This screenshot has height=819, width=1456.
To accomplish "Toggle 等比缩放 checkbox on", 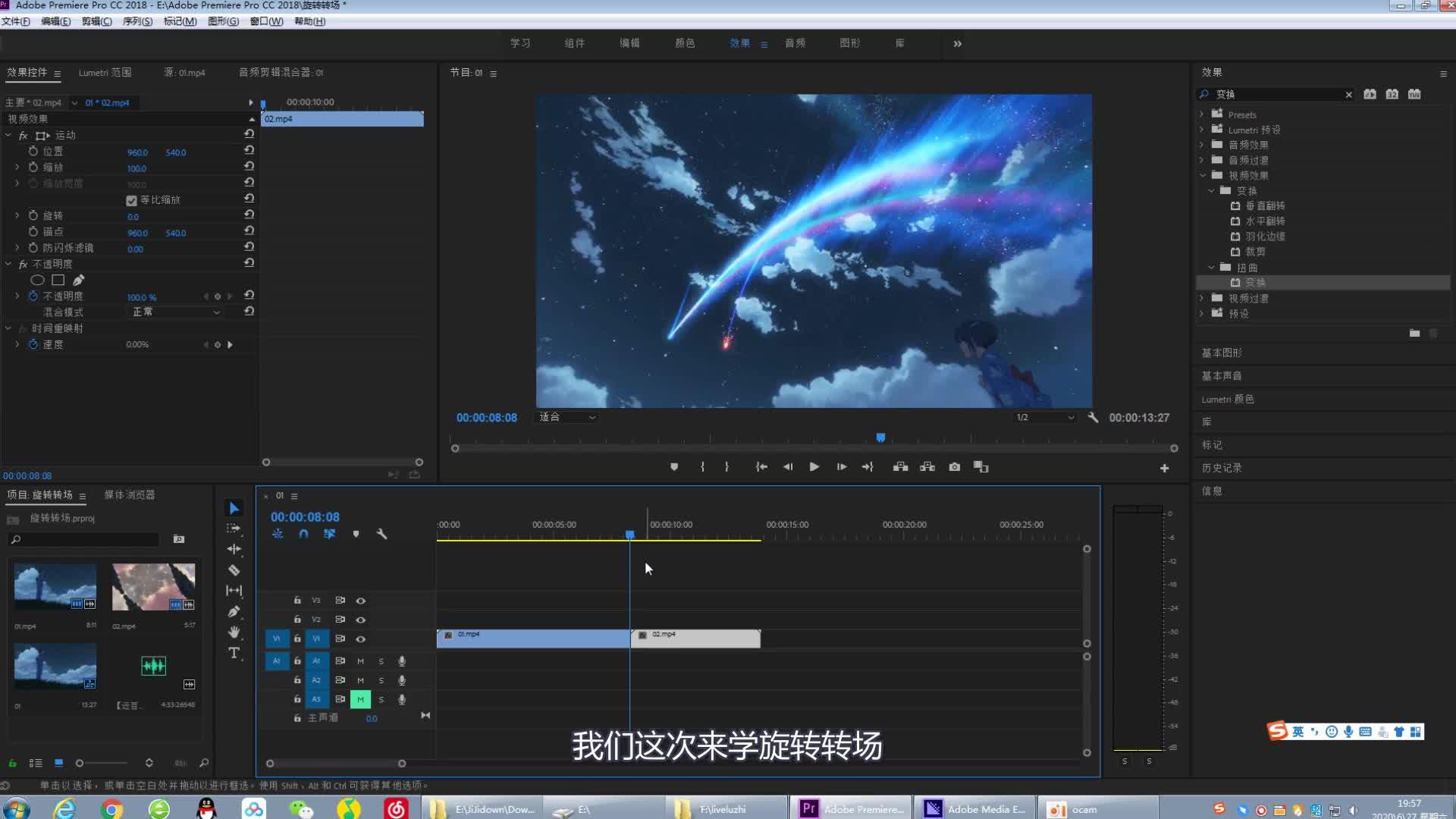I will click(131, 200).
